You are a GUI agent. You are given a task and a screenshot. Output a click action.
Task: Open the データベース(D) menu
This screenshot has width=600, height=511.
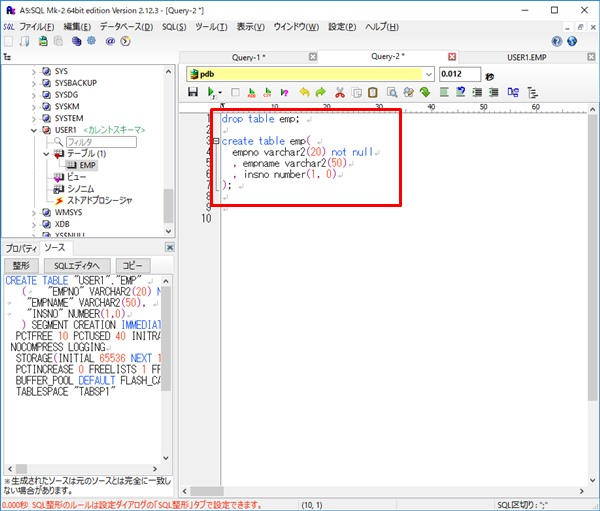click(x=126, y=27)
